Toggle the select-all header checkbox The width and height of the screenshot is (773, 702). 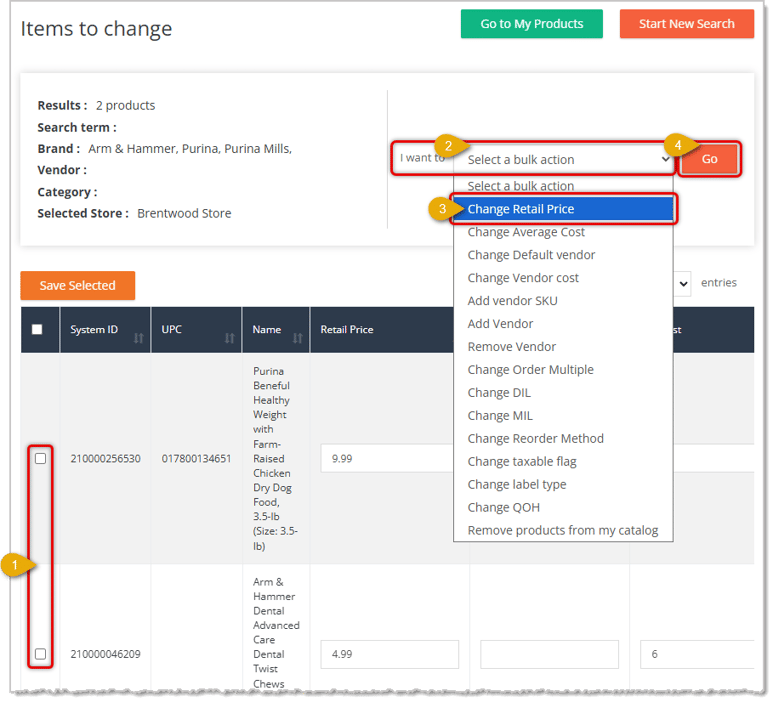[x=37, y=331]
